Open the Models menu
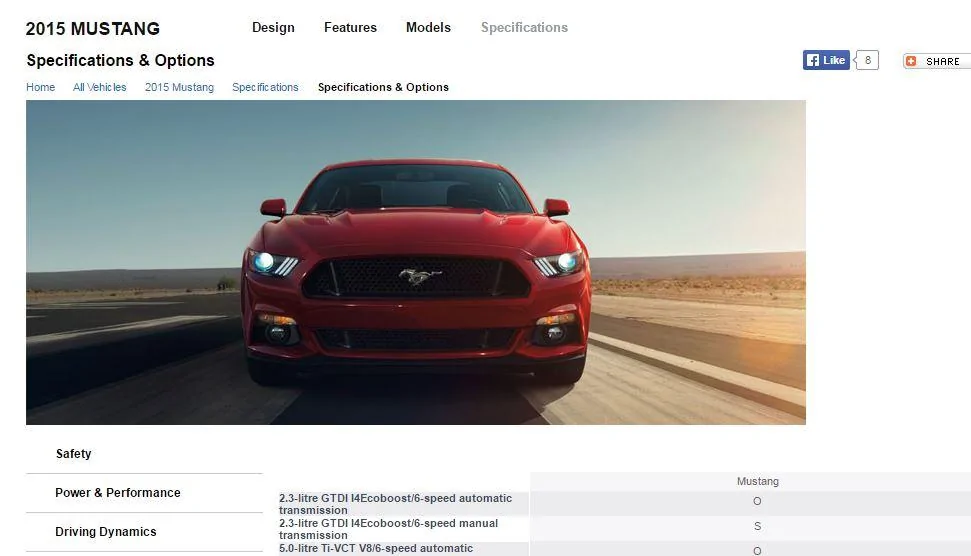Image resolution: width=971 pixels, height=556 pixels. [428, 27]
